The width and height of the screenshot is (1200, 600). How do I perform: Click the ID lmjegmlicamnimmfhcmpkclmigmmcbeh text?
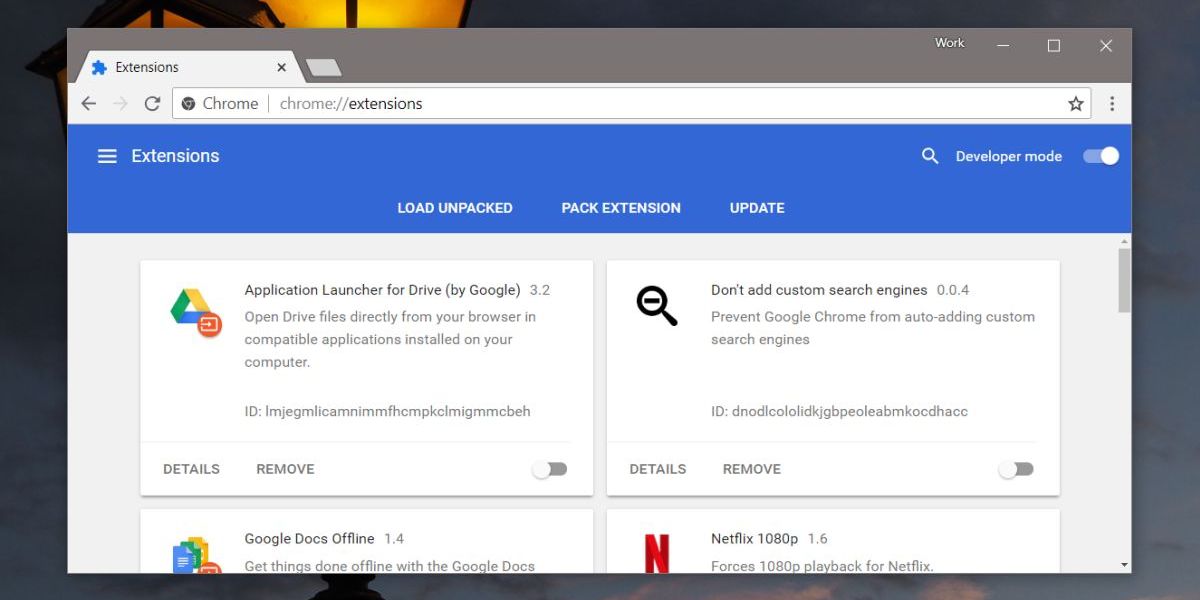pyautogui.click(x=388, y=411)
